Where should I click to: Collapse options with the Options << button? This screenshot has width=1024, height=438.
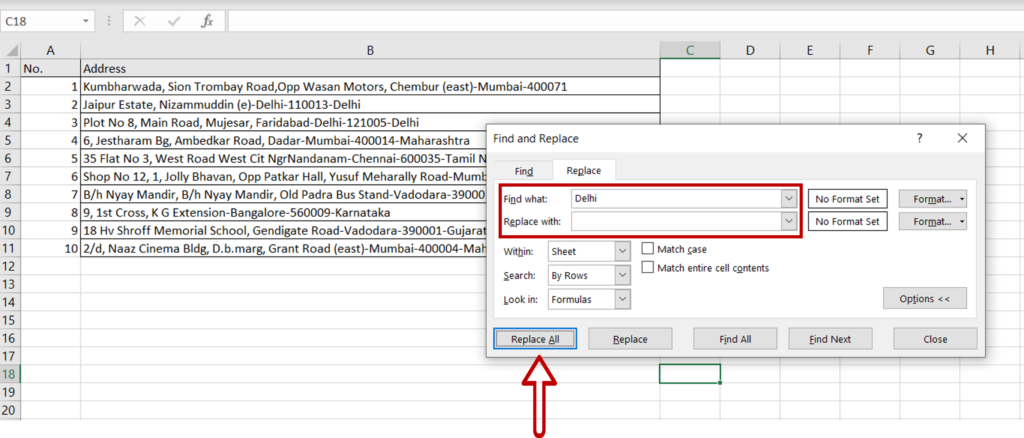coord(925,298)
